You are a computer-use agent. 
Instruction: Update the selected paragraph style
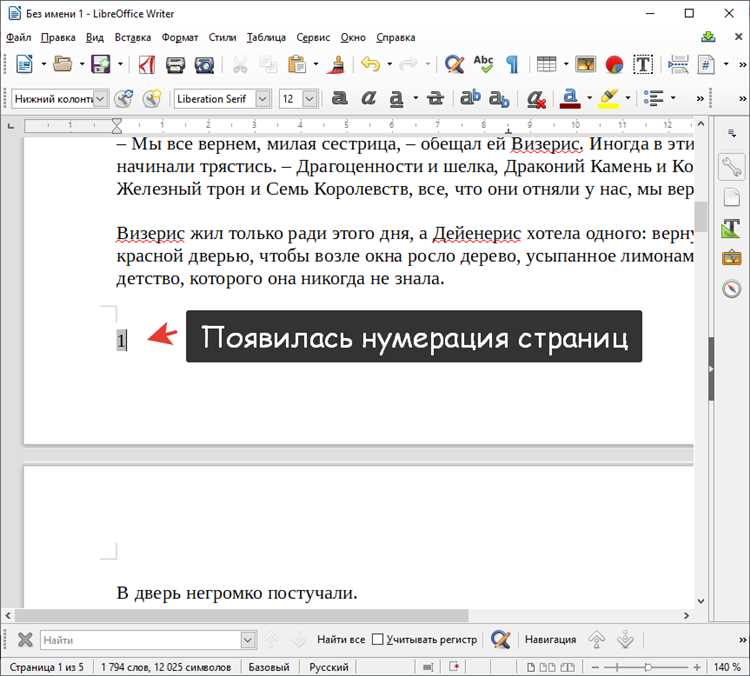(123, 99)
